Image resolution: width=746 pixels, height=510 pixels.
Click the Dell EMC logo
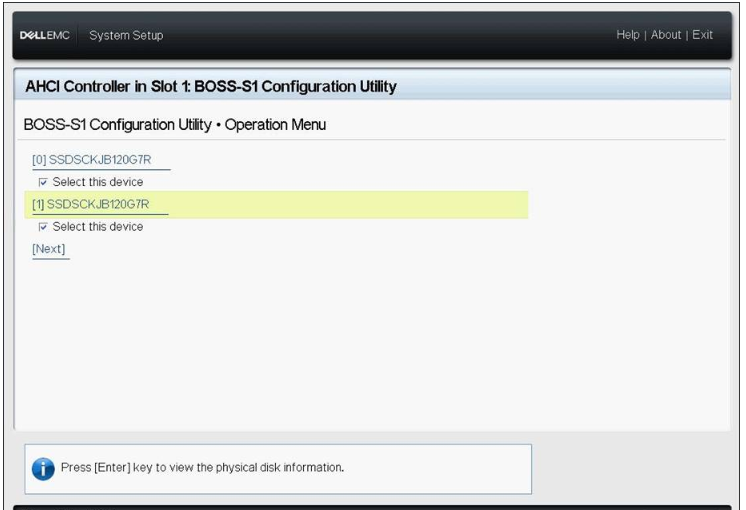tap(45, 35)
